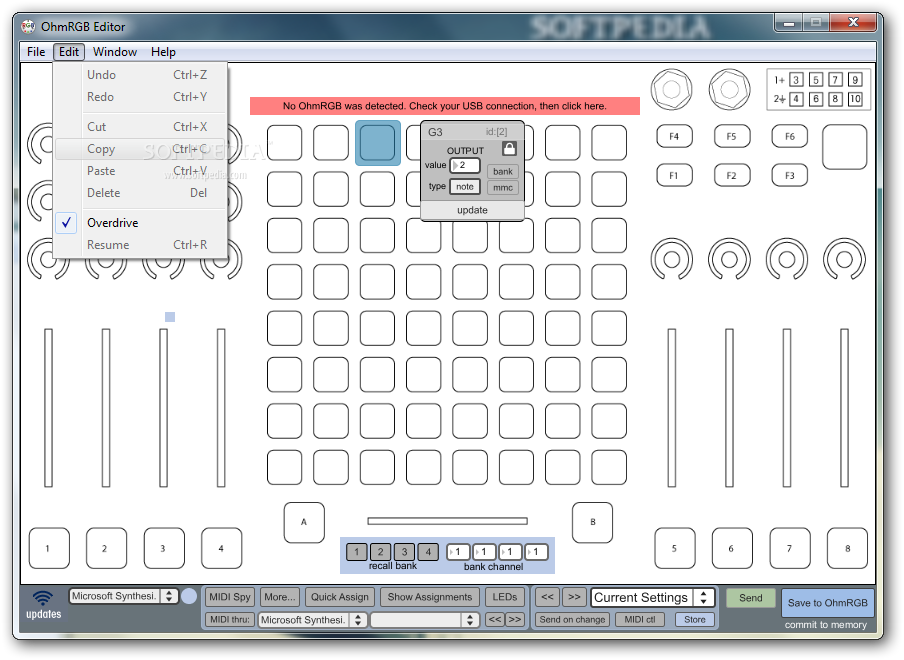Toggle channel box 9 in top right
Screen dimensions: 904x660
click(x=855, y=80)
